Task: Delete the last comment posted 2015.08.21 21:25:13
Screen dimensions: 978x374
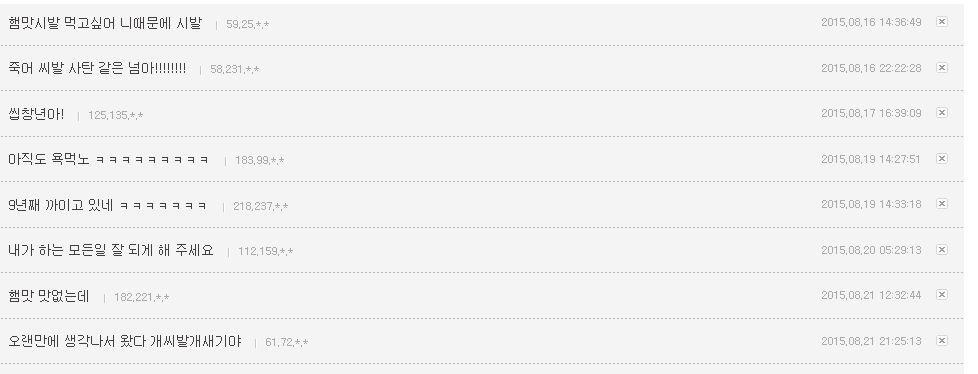Action: click(x=942, y=340)
